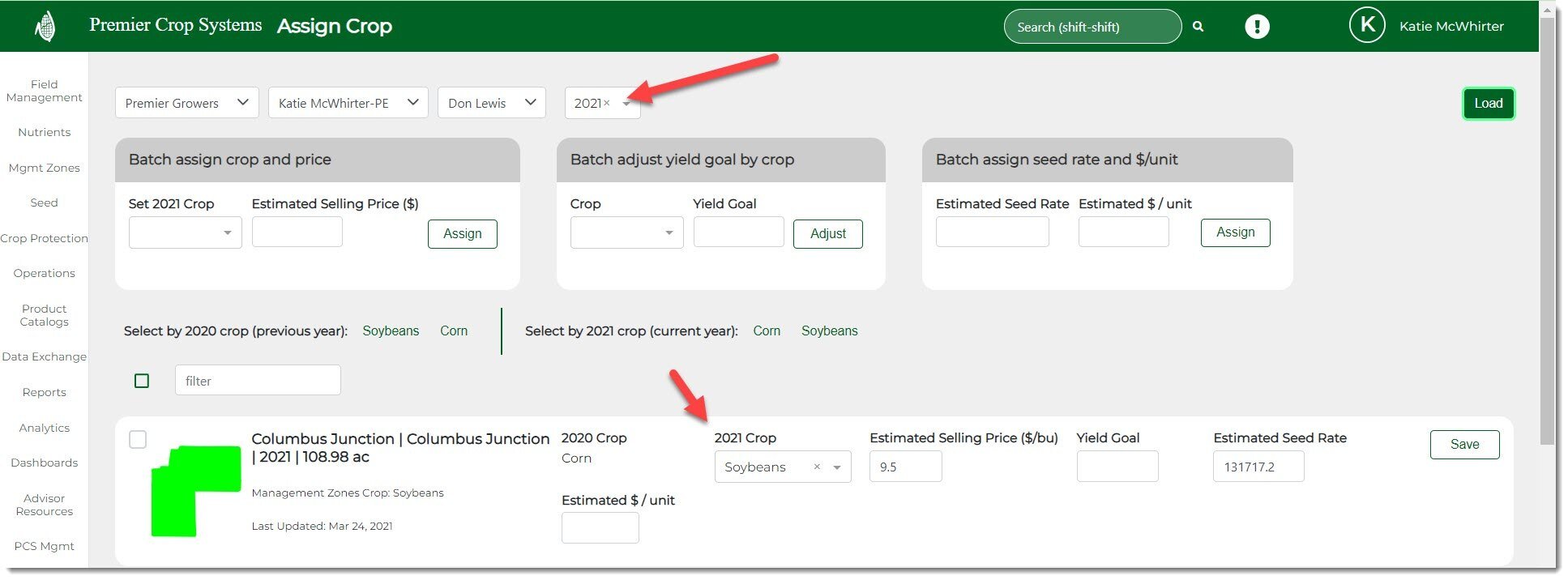Click the green Columbus Junction field thumbnail
This screenshot has height=580, width=1568.
[195, 489]
